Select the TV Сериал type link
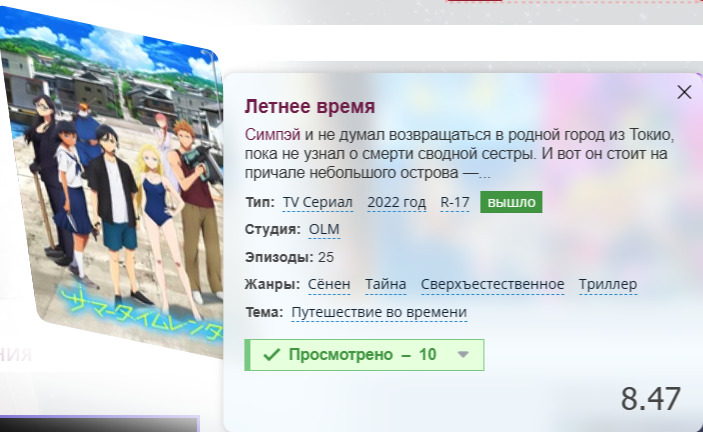The height and width of the screenshot is (432, 703). (x=317, y=202)
